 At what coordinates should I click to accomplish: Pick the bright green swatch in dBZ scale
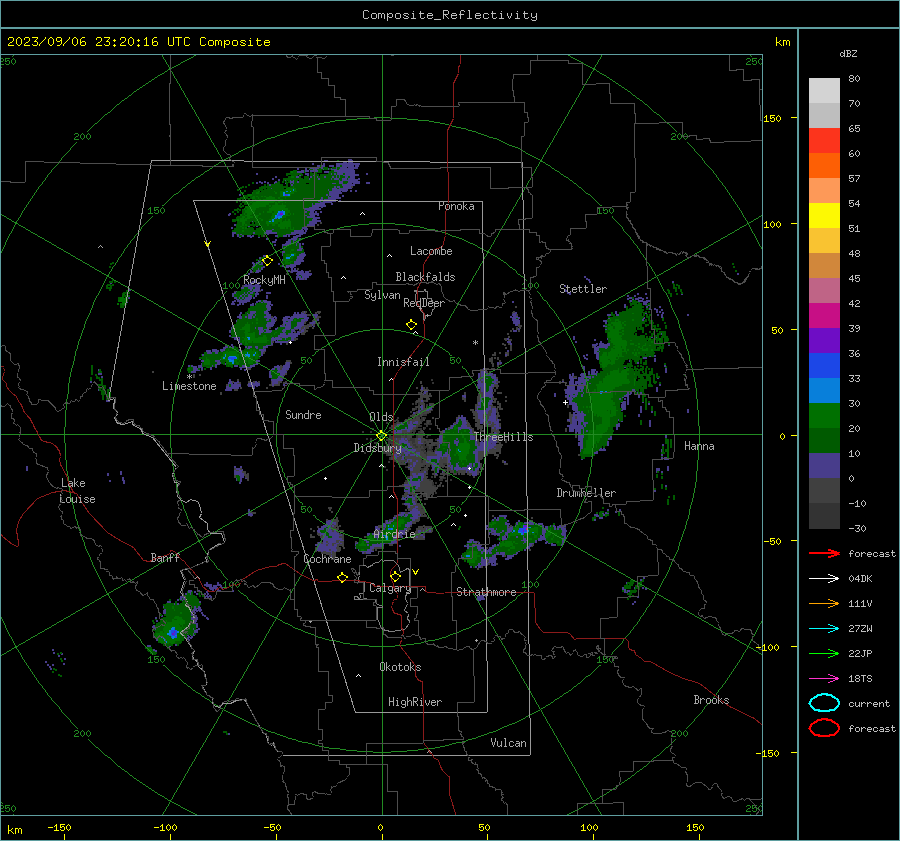(x=824, y=415)
